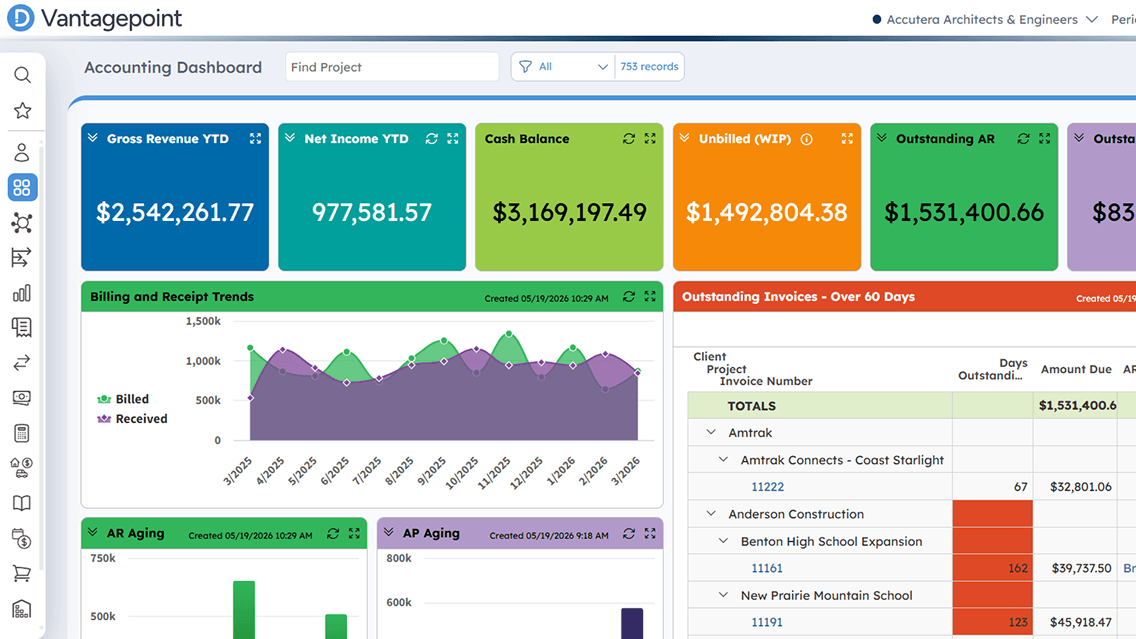Screen dimensions: 1136x639
Task: Collapse the Benton High School Expansion project
Action: (723, 541)
